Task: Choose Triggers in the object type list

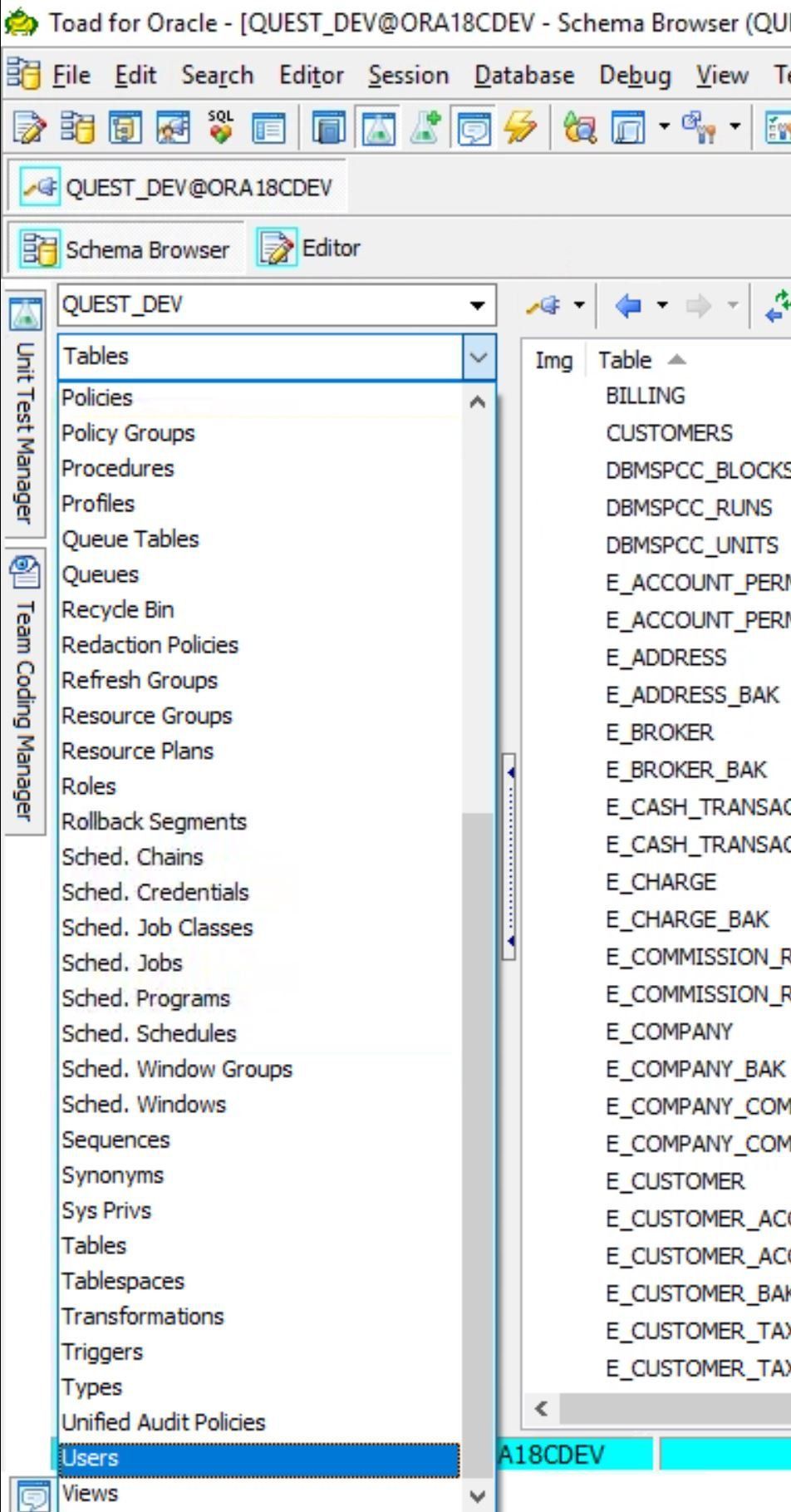Action: tap(259, 1352)
